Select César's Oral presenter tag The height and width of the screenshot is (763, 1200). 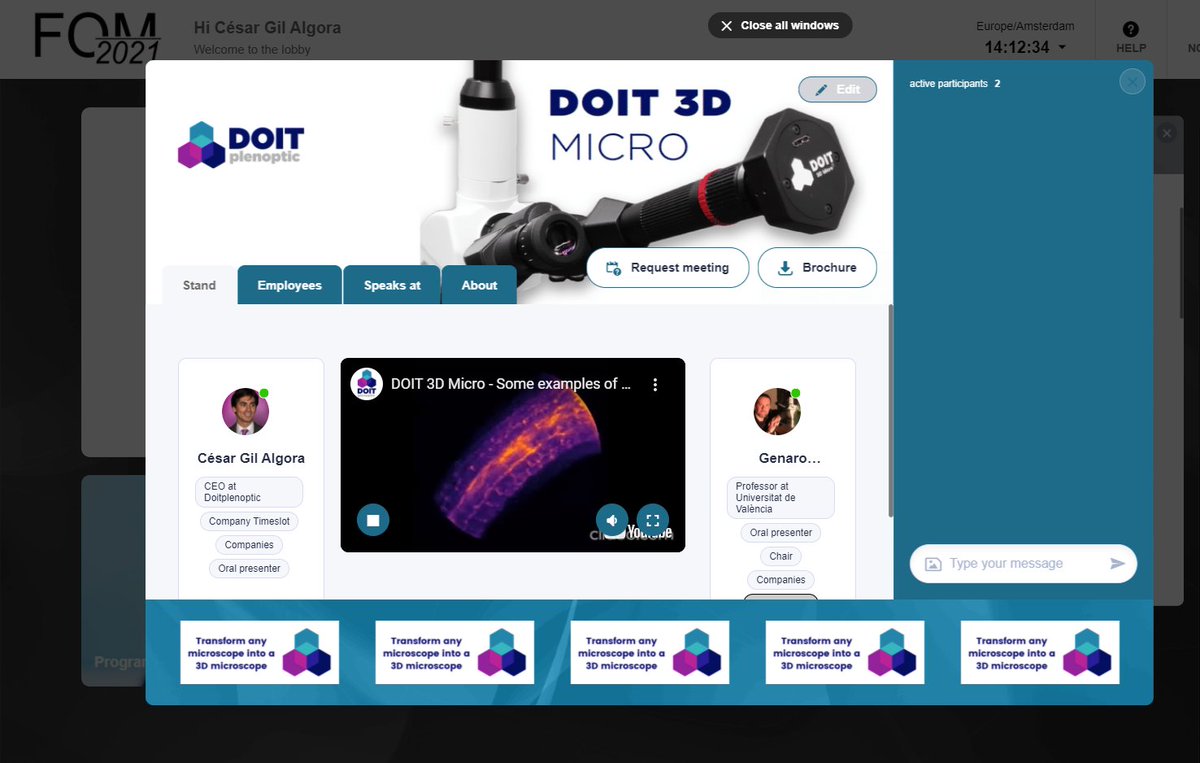(x=250, y=568)
